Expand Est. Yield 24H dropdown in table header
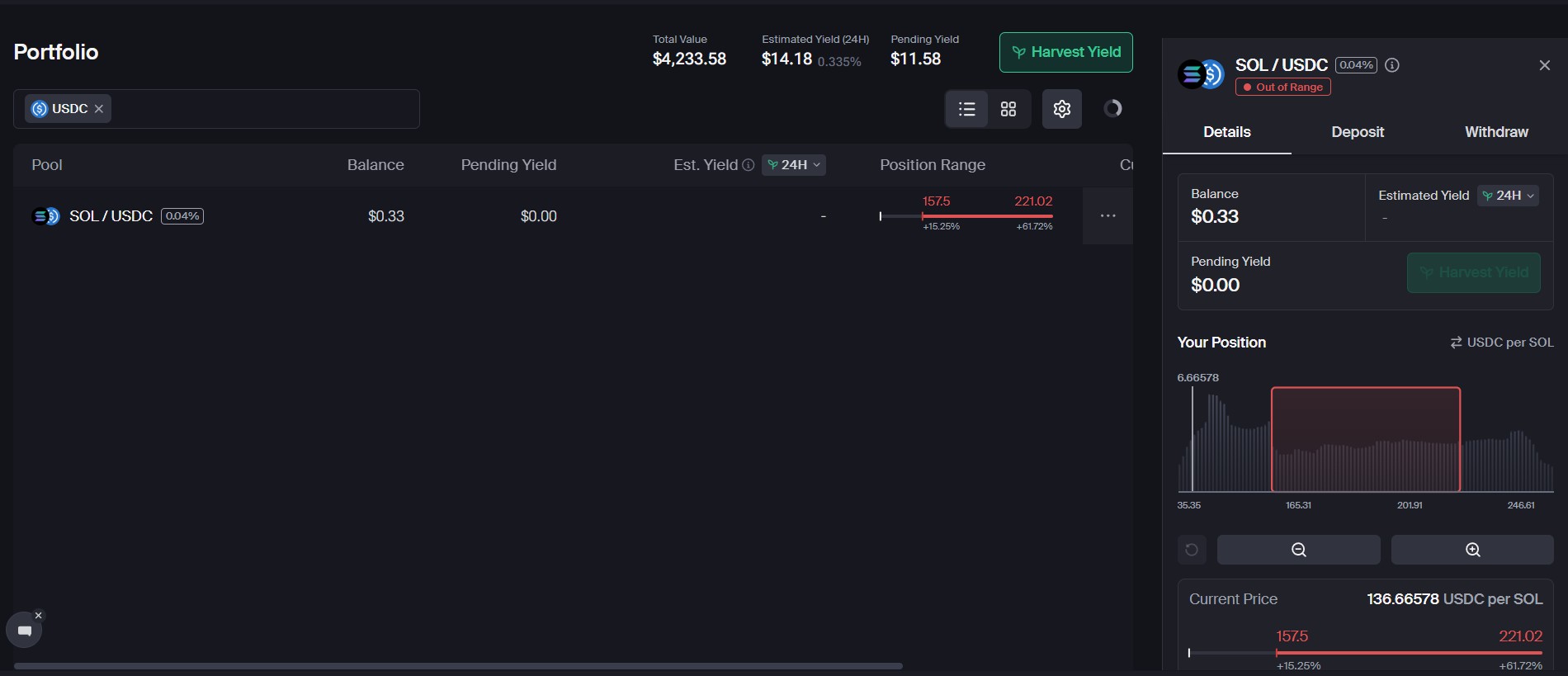1568x676 pixels. pyautogui.click(x=794, y=165)
